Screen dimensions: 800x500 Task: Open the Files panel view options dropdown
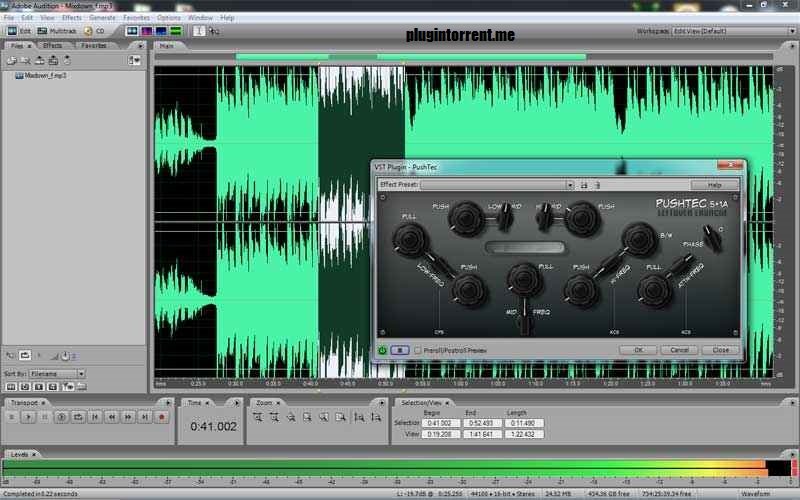(x=134, y=60)
